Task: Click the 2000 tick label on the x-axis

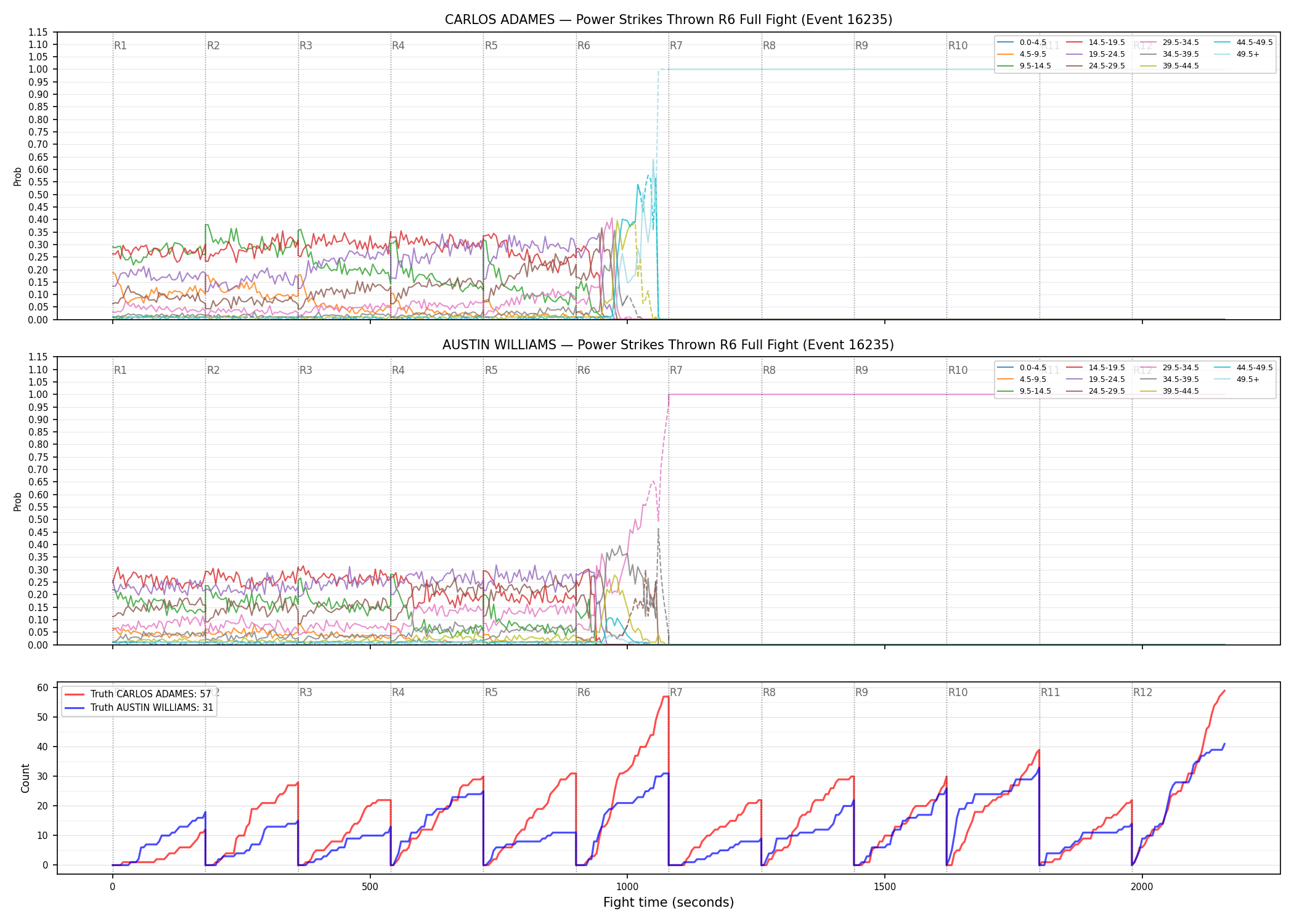Action: coord(1142,887)
